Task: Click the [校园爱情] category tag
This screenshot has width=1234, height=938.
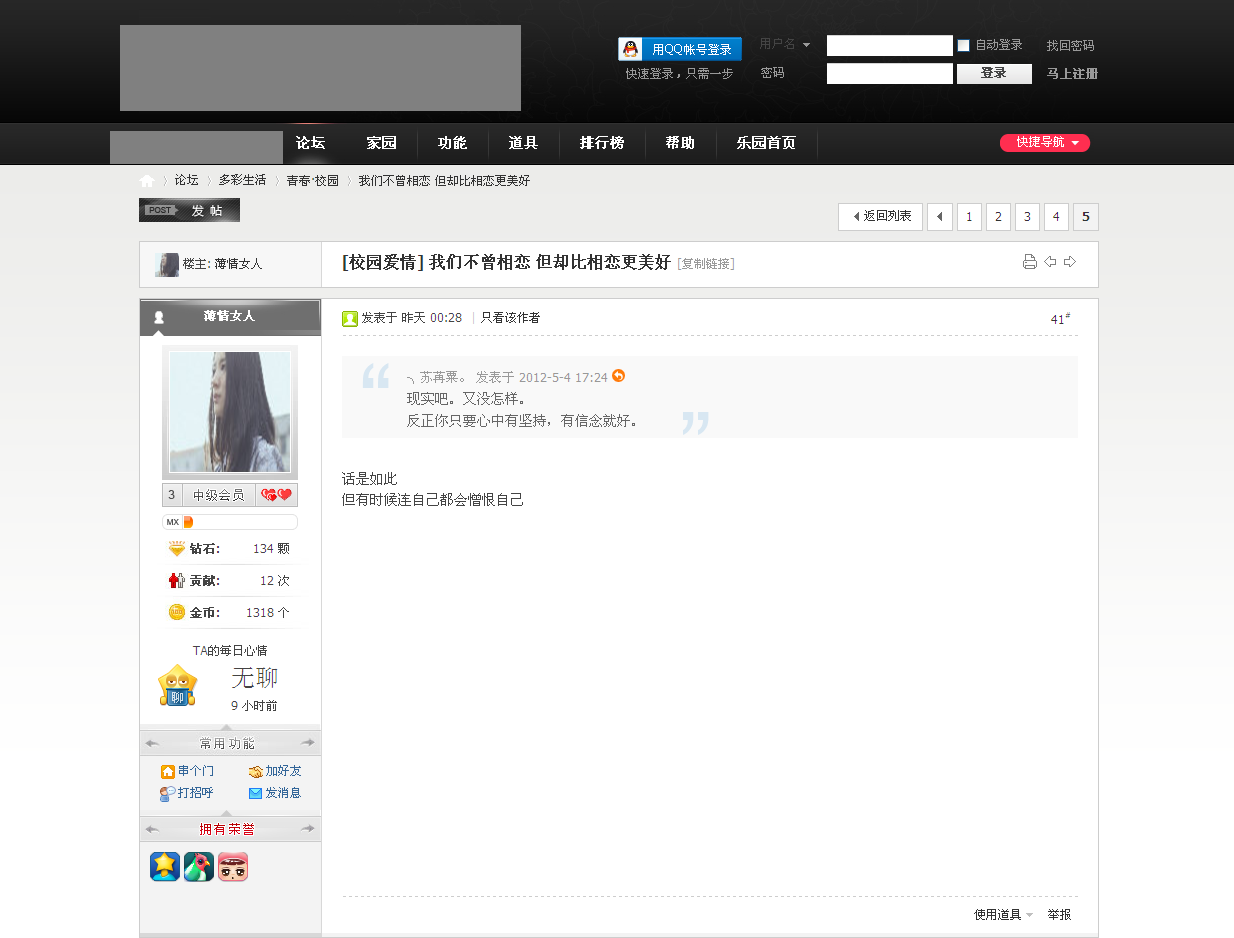Action: (383, 262)
